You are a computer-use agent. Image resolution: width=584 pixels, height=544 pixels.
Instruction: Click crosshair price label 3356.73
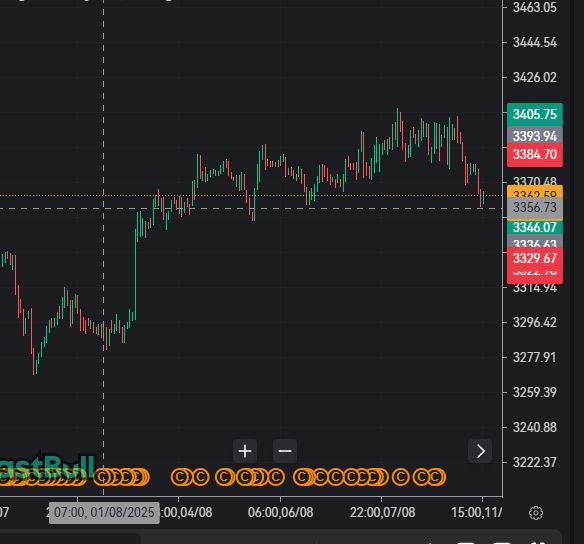[535, 207]
